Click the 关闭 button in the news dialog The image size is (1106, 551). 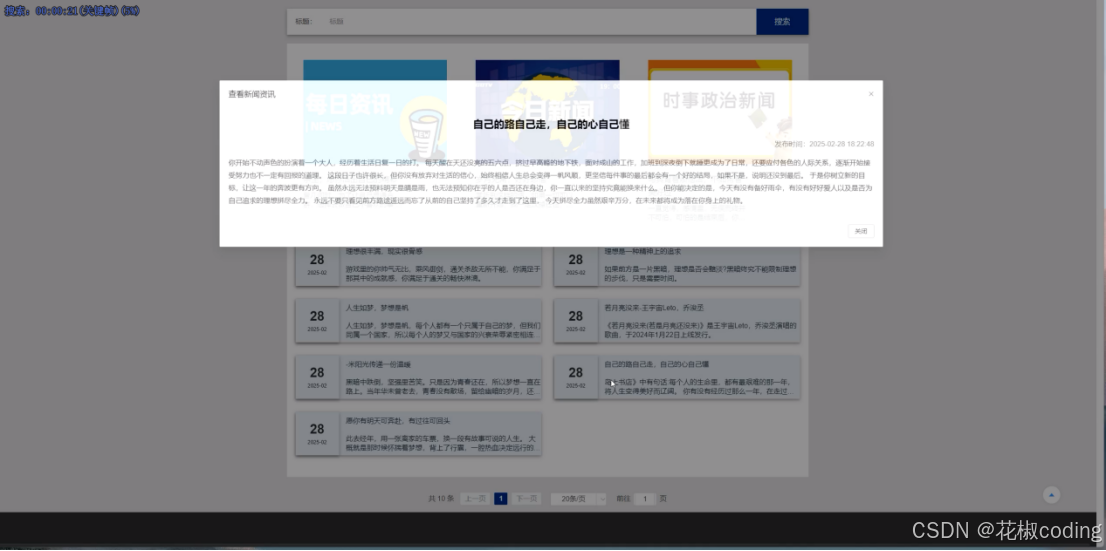(861, 231)
